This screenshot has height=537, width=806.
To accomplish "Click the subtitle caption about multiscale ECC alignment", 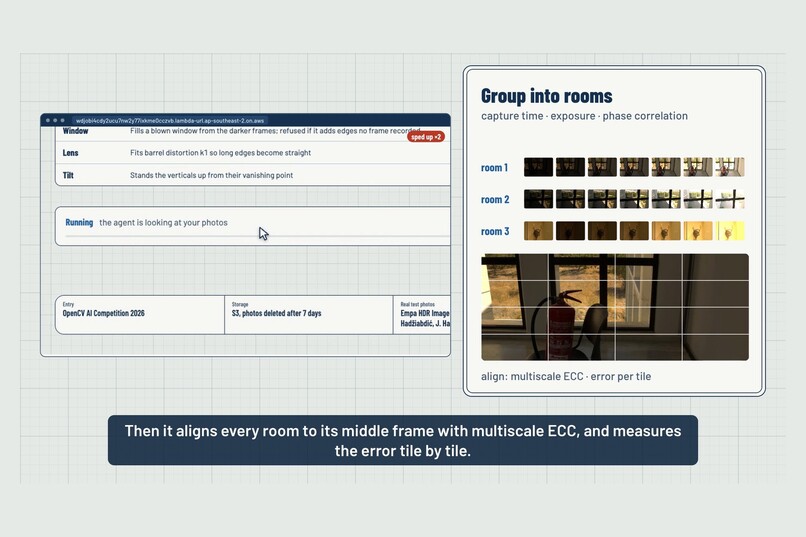I will click(403, 440).
